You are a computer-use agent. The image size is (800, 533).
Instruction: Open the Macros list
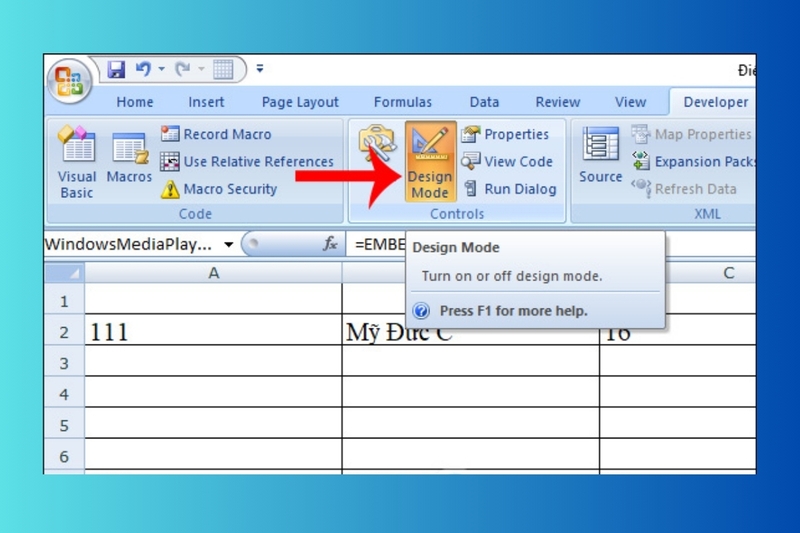[129, 159]
